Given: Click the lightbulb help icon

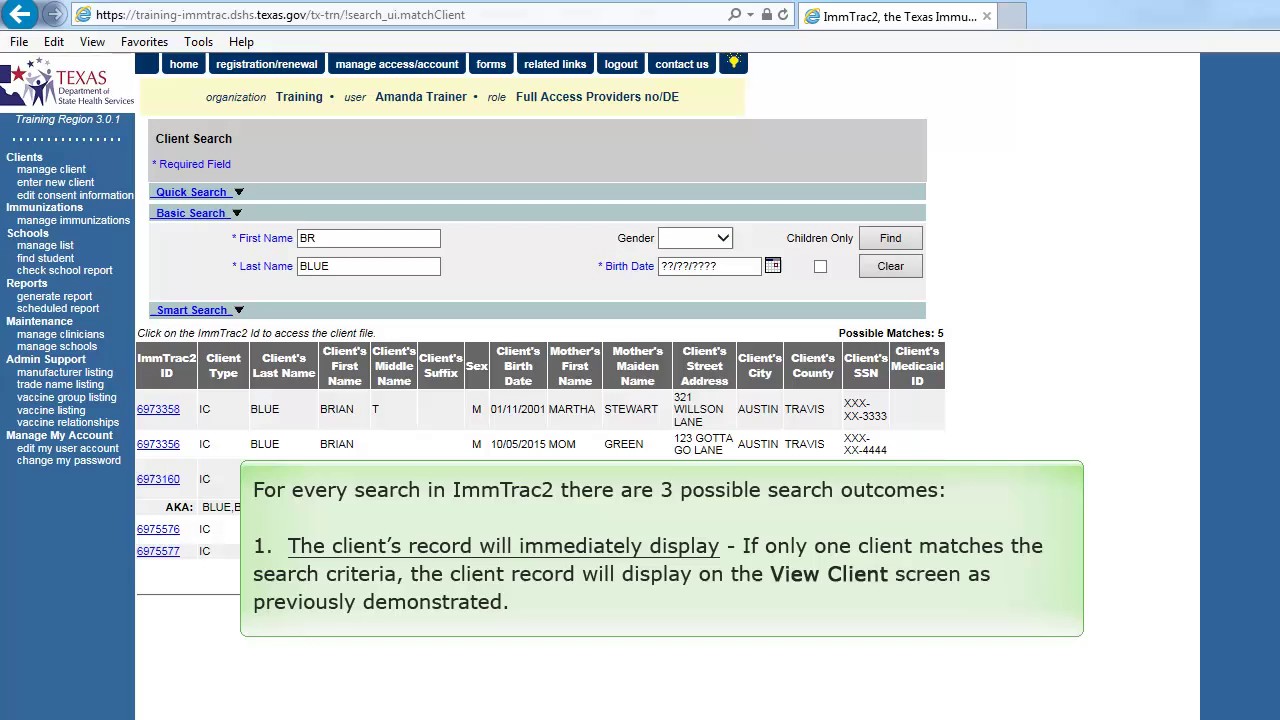Looking at the screenshot, I should [733, 63].
